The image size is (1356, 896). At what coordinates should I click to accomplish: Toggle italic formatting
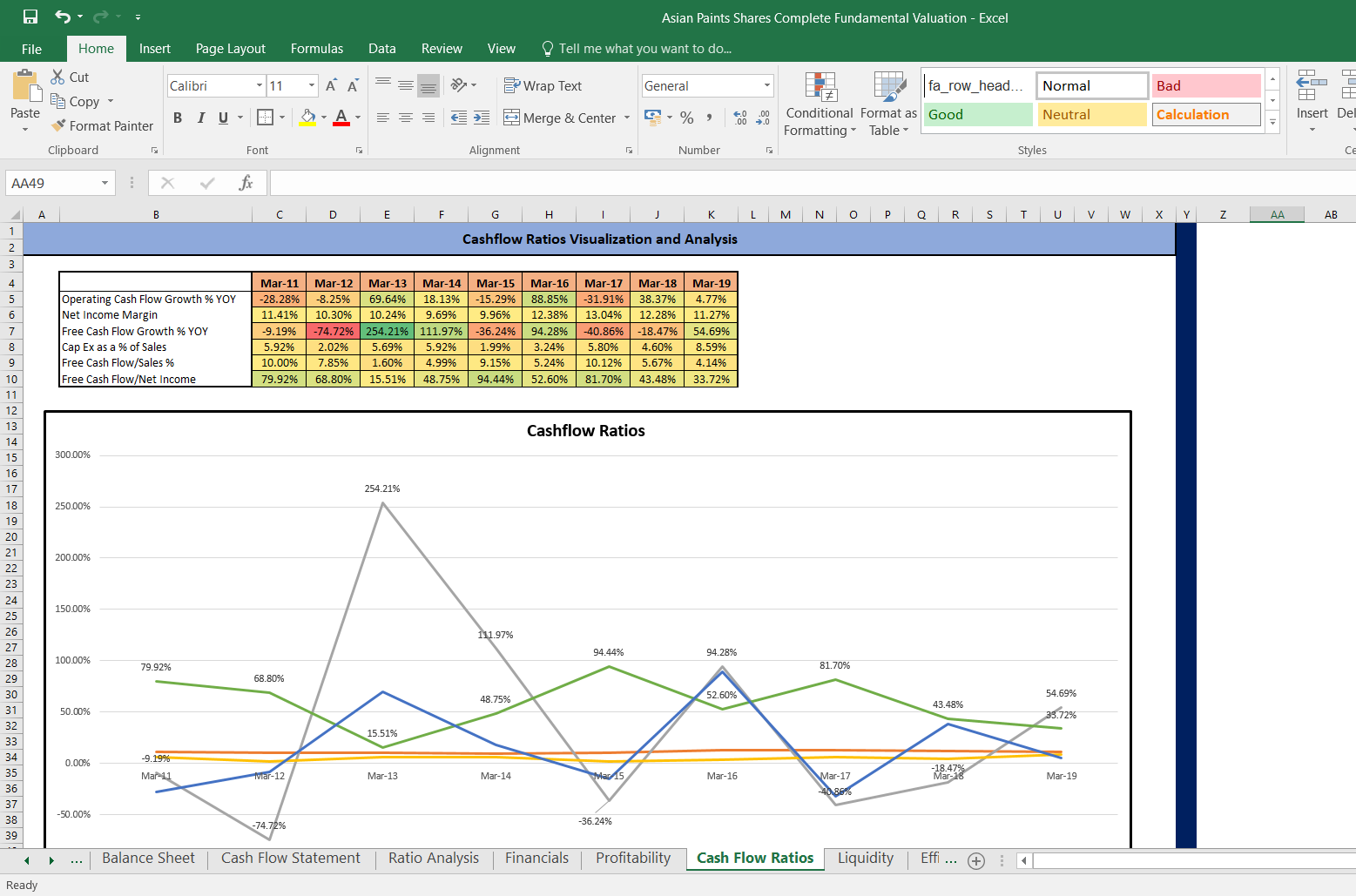(x=201, y=118)
